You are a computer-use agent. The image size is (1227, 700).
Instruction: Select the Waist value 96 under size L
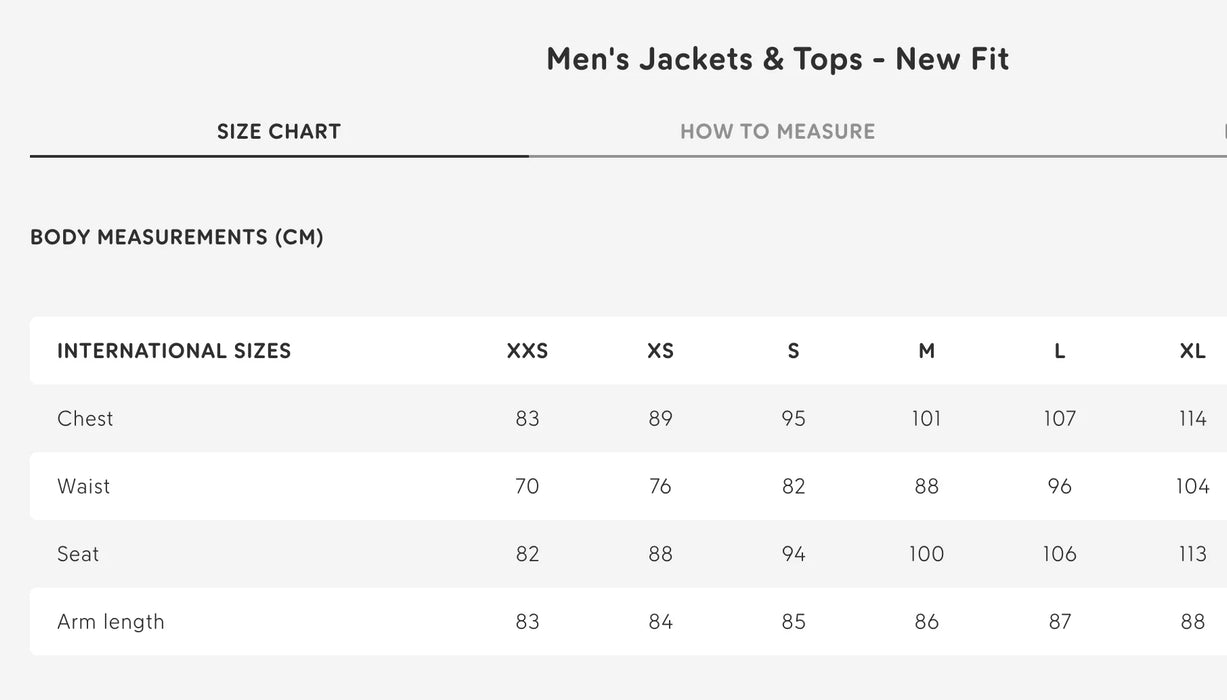point(1059,487)
